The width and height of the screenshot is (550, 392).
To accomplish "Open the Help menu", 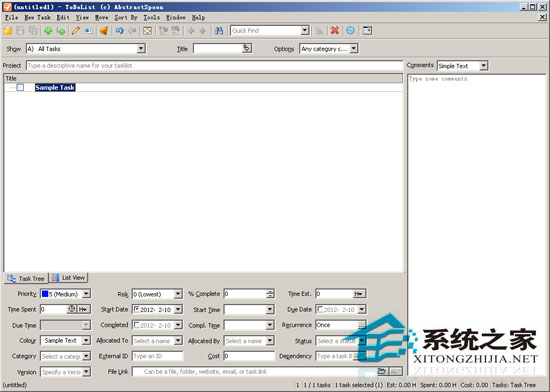I will click(198, 17).
